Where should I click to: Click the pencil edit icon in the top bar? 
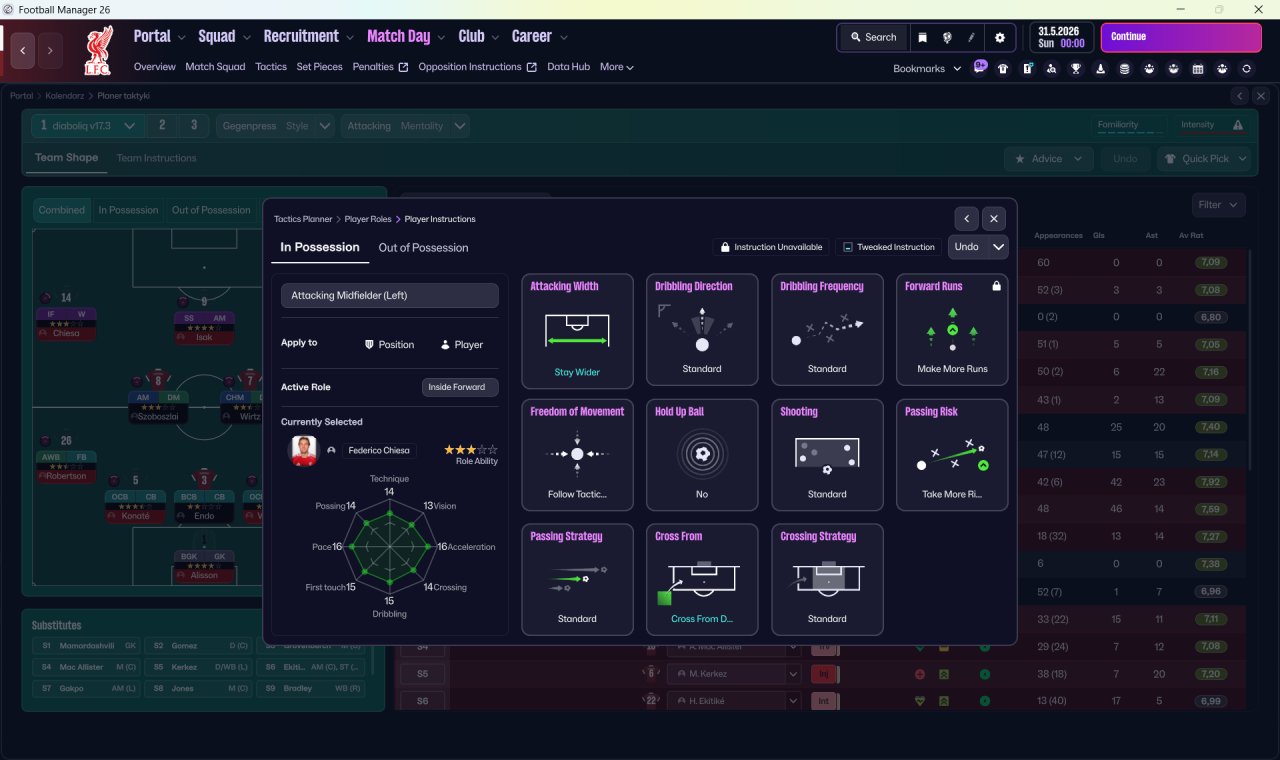[x=972, y=37]
